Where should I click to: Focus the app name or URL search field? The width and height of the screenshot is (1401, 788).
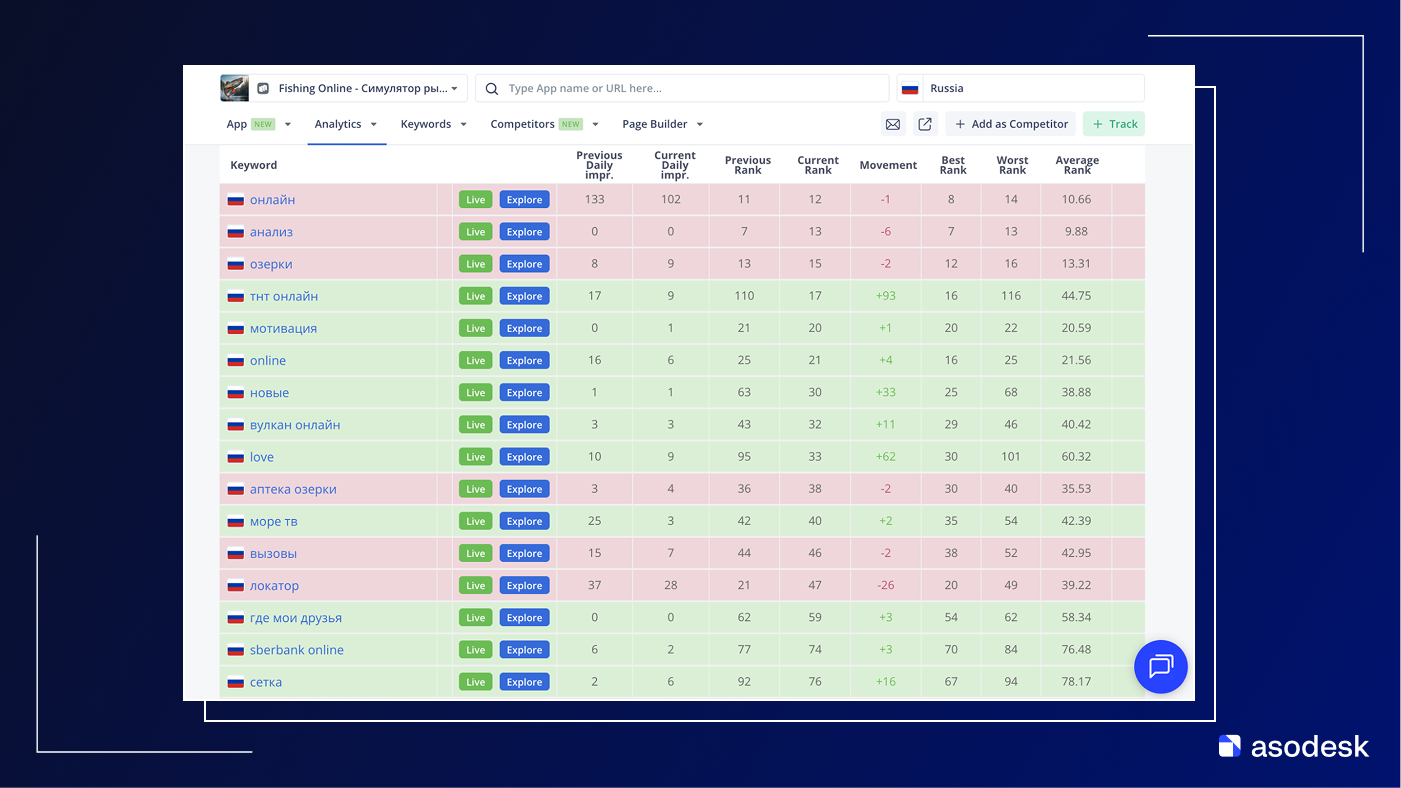point(690,88)
